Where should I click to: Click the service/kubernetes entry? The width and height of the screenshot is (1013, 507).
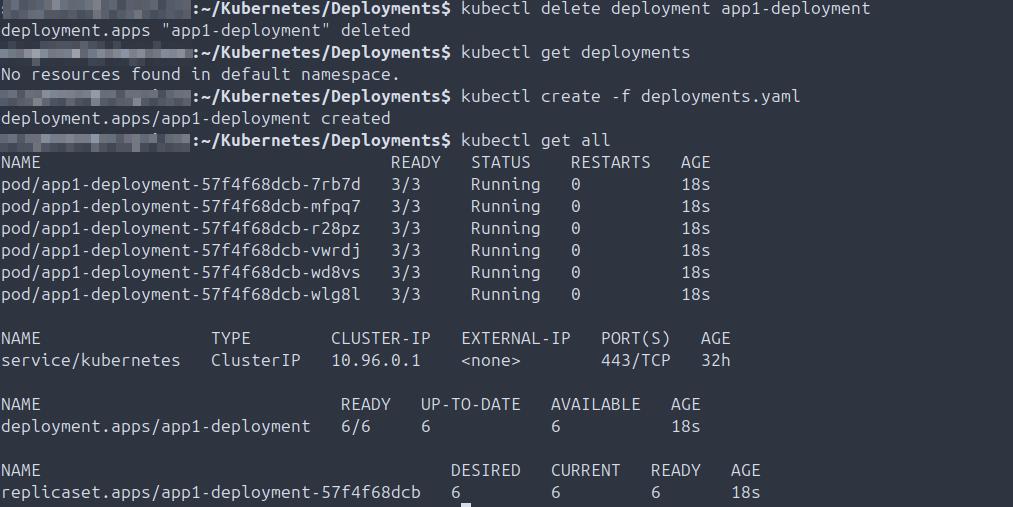(91, 360)
